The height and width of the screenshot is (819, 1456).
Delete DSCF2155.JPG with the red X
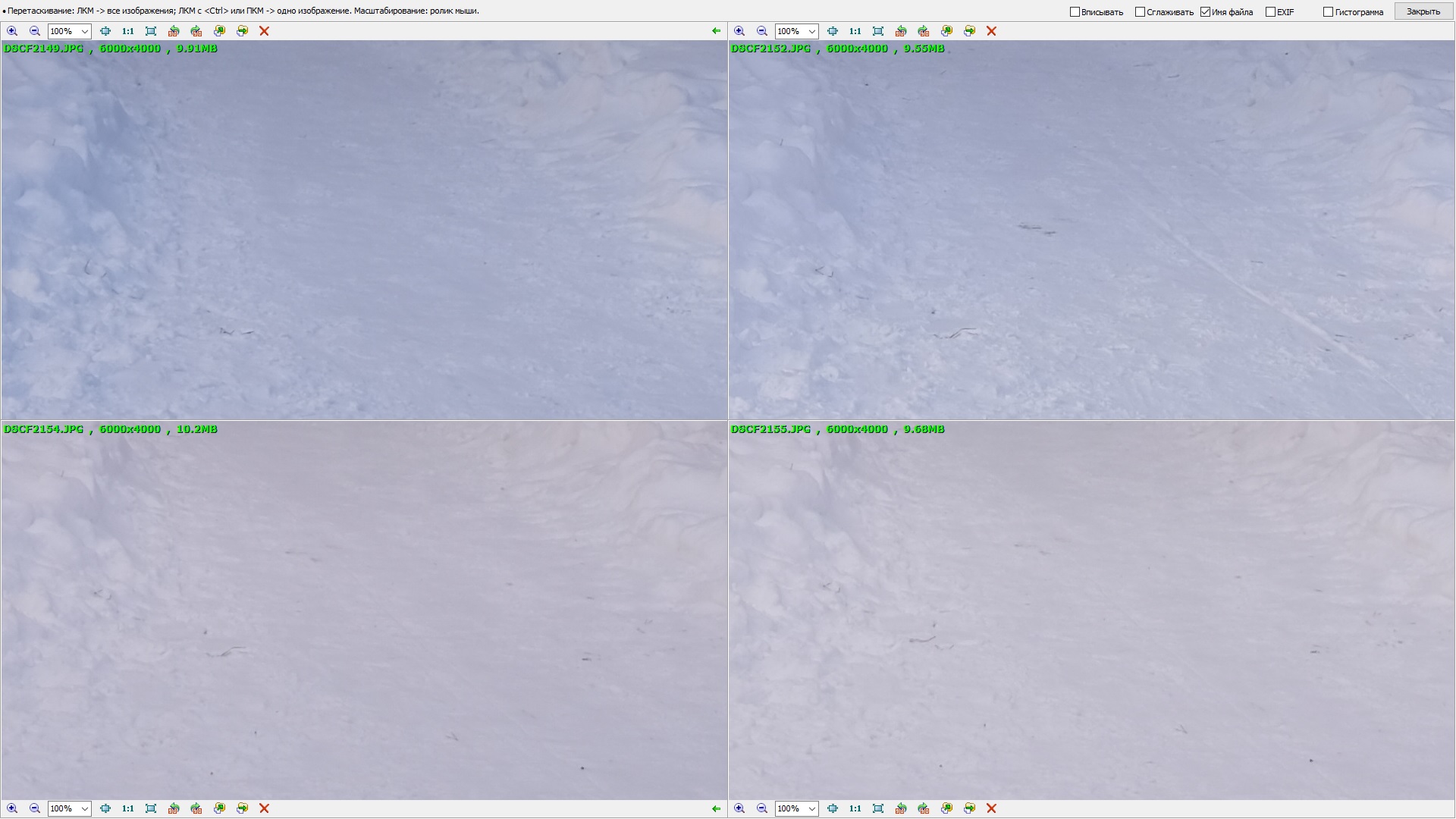[x=991, y=808]
